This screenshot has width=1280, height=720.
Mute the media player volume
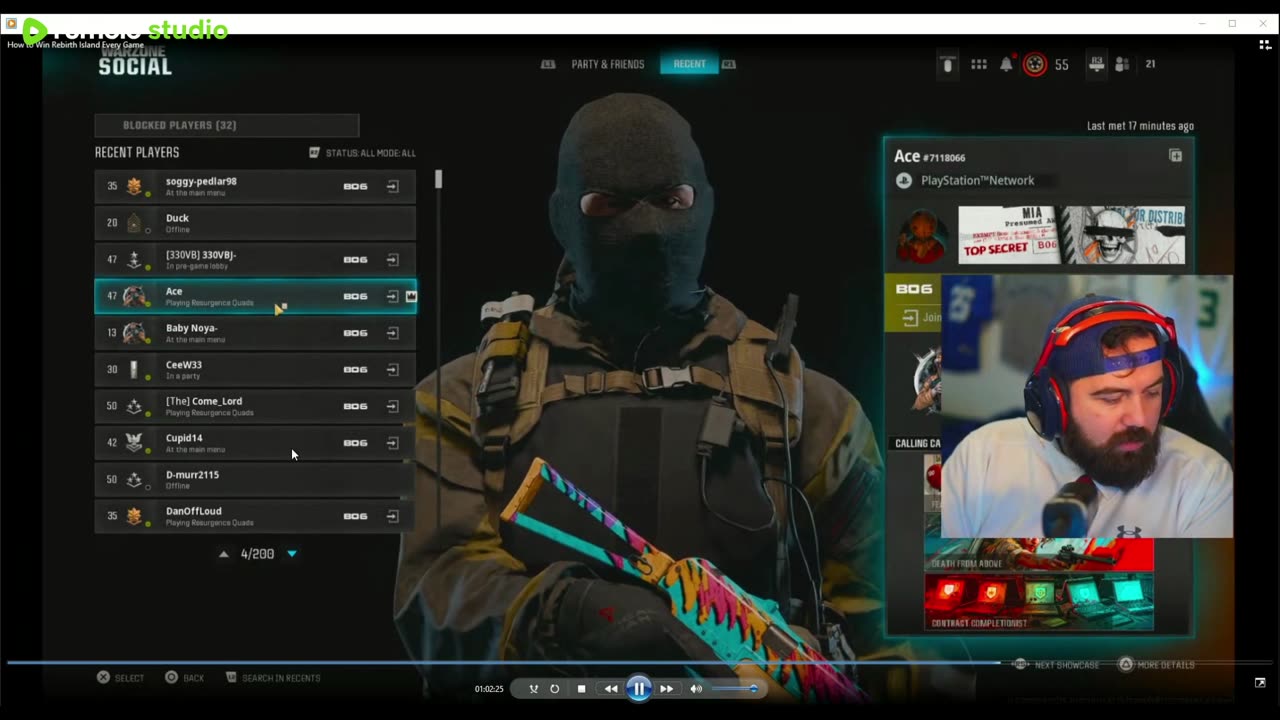pos(696,688)
